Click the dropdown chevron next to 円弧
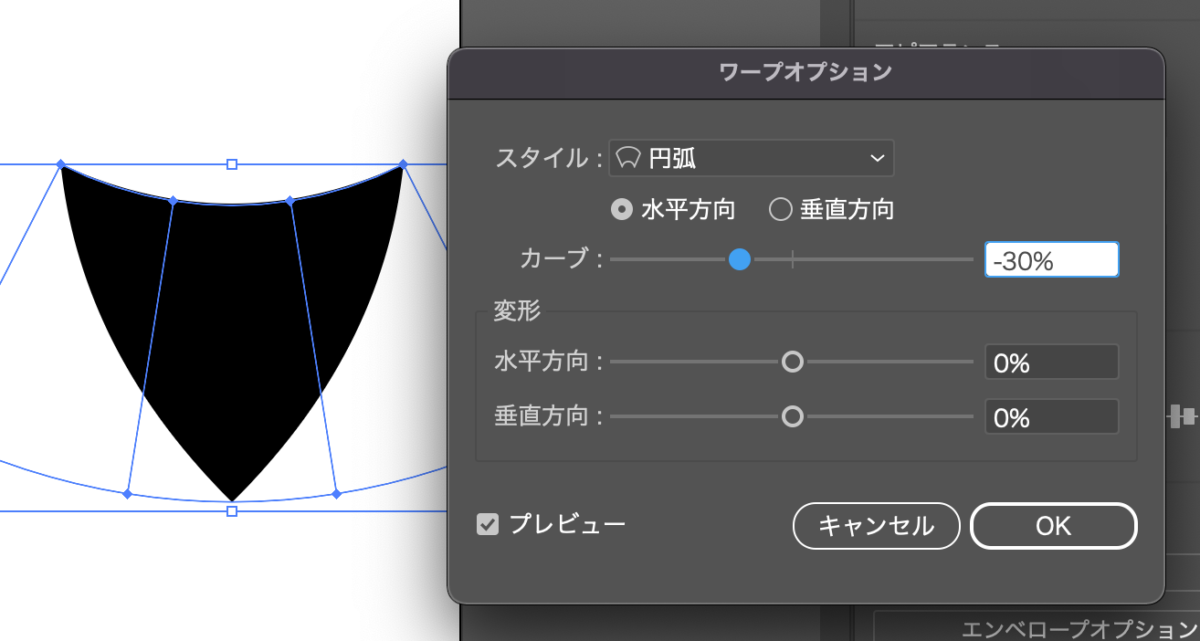1200x641 pixels. 877,158
